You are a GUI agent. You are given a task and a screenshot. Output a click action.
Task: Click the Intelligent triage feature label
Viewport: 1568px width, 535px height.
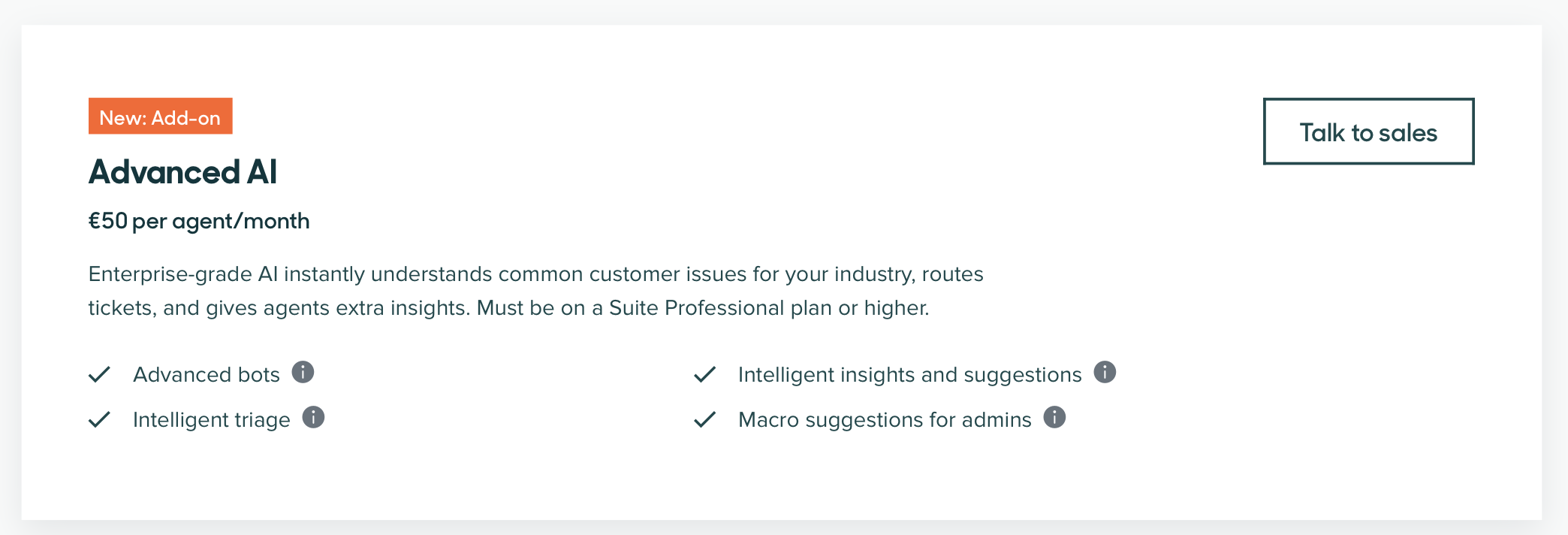click(x=211, y=419)
